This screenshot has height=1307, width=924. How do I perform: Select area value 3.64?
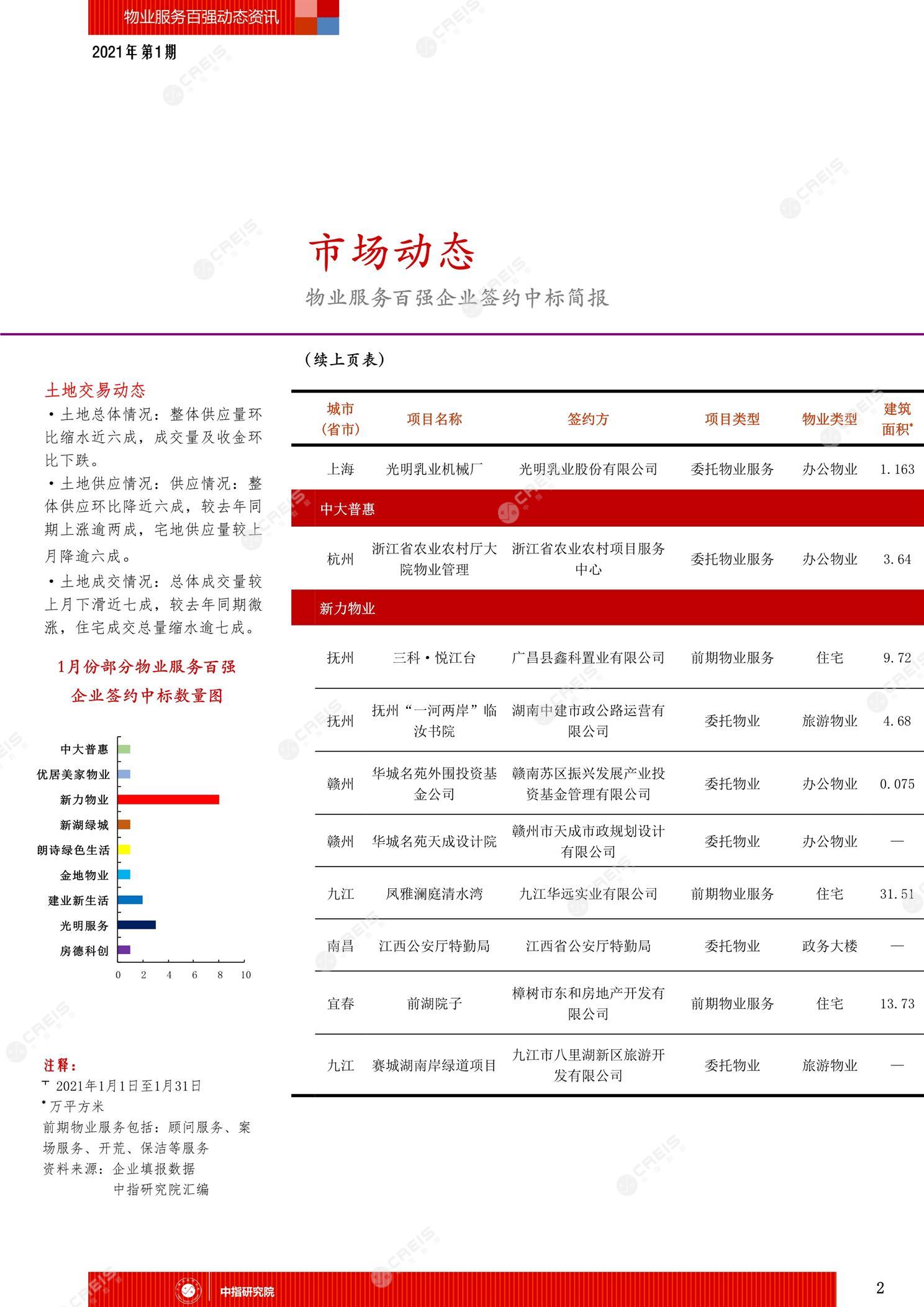tap(897, 559)
